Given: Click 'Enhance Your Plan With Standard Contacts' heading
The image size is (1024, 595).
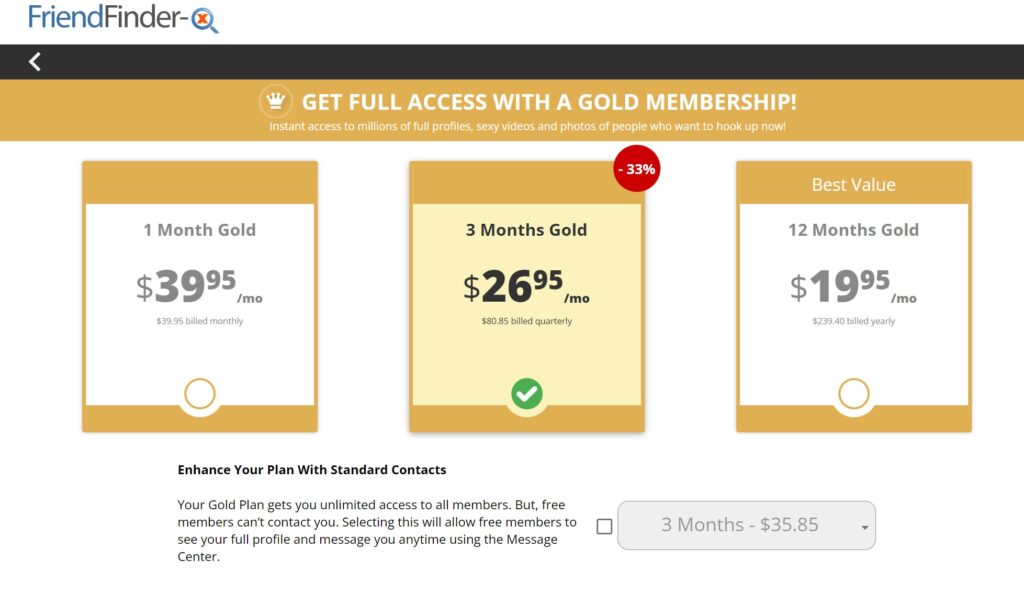Looking at the screenshot, I should point(310,469).
